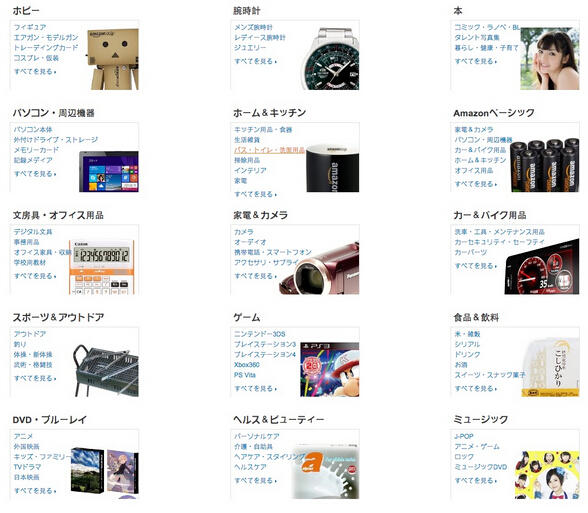Go to 洗車・工具・メンテナンス用品

[500, 231]
